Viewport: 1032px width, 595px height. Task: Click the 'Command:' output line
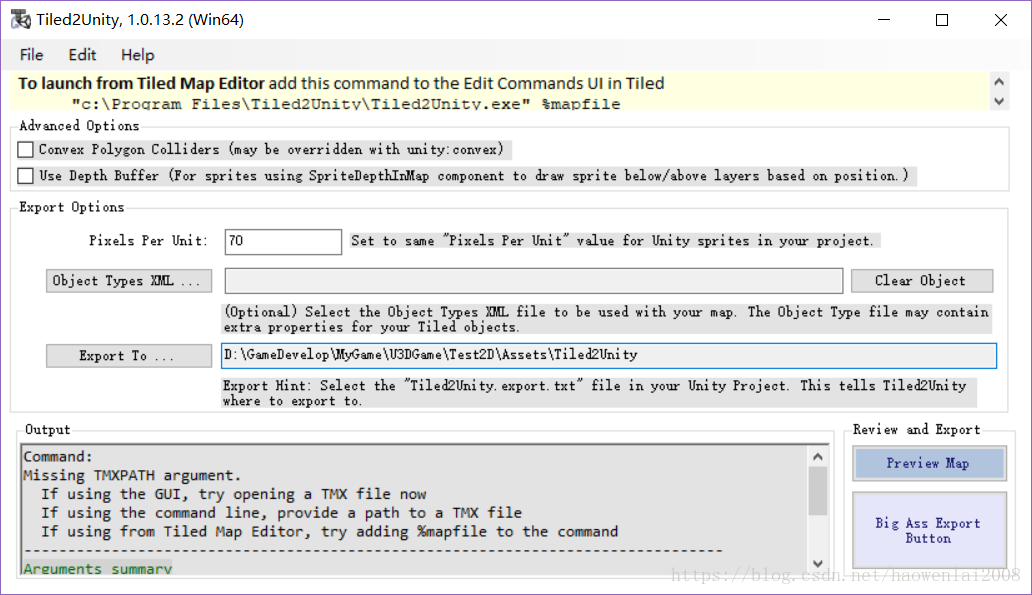[x=58, y=456]
